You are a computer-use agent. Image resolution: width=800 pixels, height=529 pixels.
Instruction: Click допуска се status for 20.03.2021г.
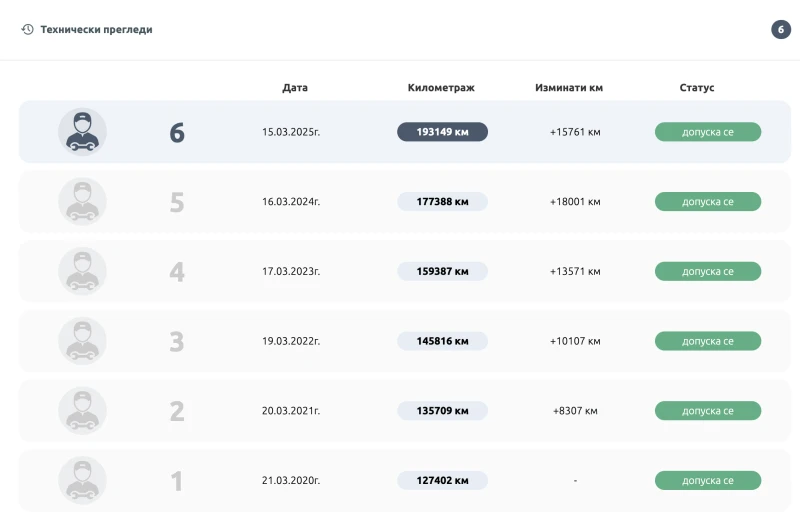click(707, 411)
